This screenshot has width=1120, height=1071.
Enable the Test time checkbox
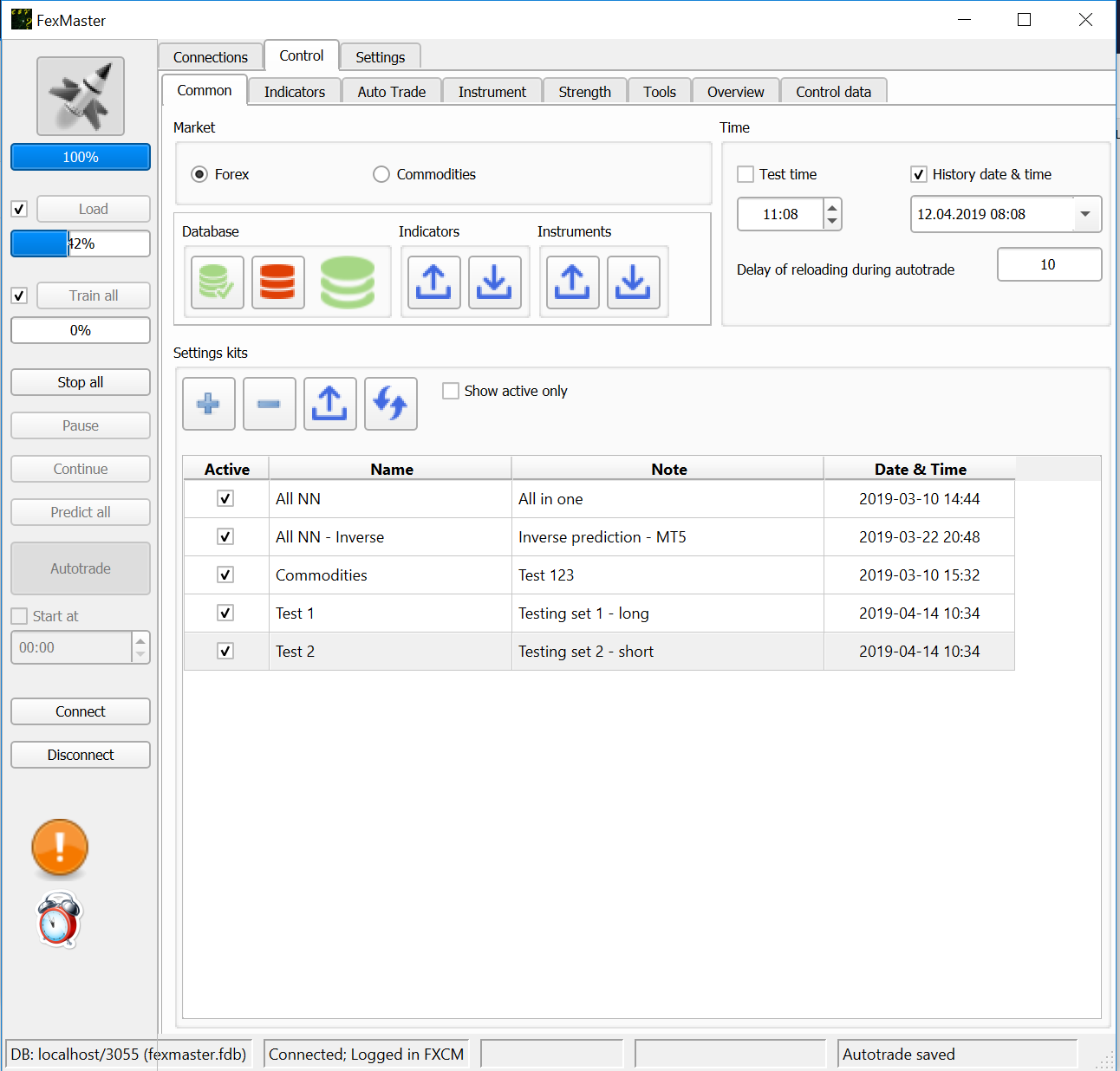coord(746,174)
